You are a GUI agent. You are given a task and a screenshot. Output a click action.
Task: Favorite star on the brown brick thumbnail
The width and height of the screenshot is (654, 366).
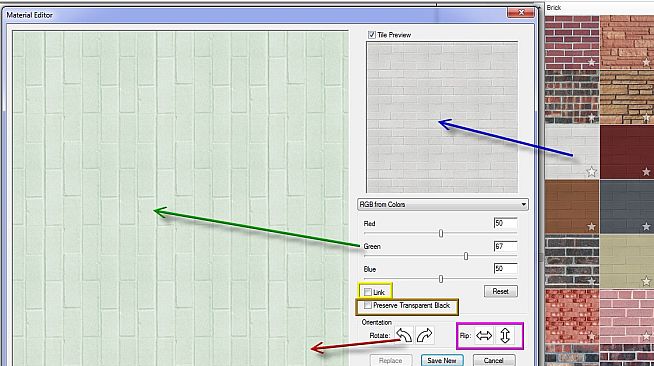(x=591, y=226)
